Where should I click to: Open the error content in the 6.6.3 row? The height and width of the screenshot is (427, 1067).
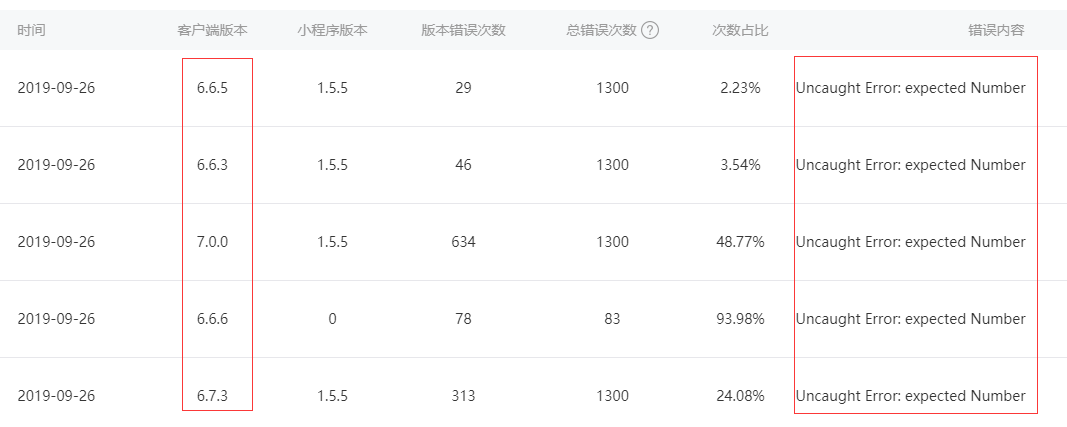(x=910, y=165)
